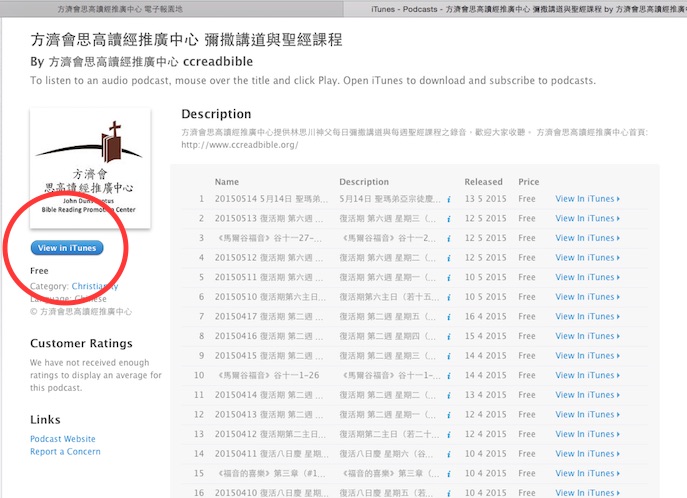Viewport: 687px width, 498px height.
Task: Click the blue View in iTunes button
Action: (x=67, y=248)
